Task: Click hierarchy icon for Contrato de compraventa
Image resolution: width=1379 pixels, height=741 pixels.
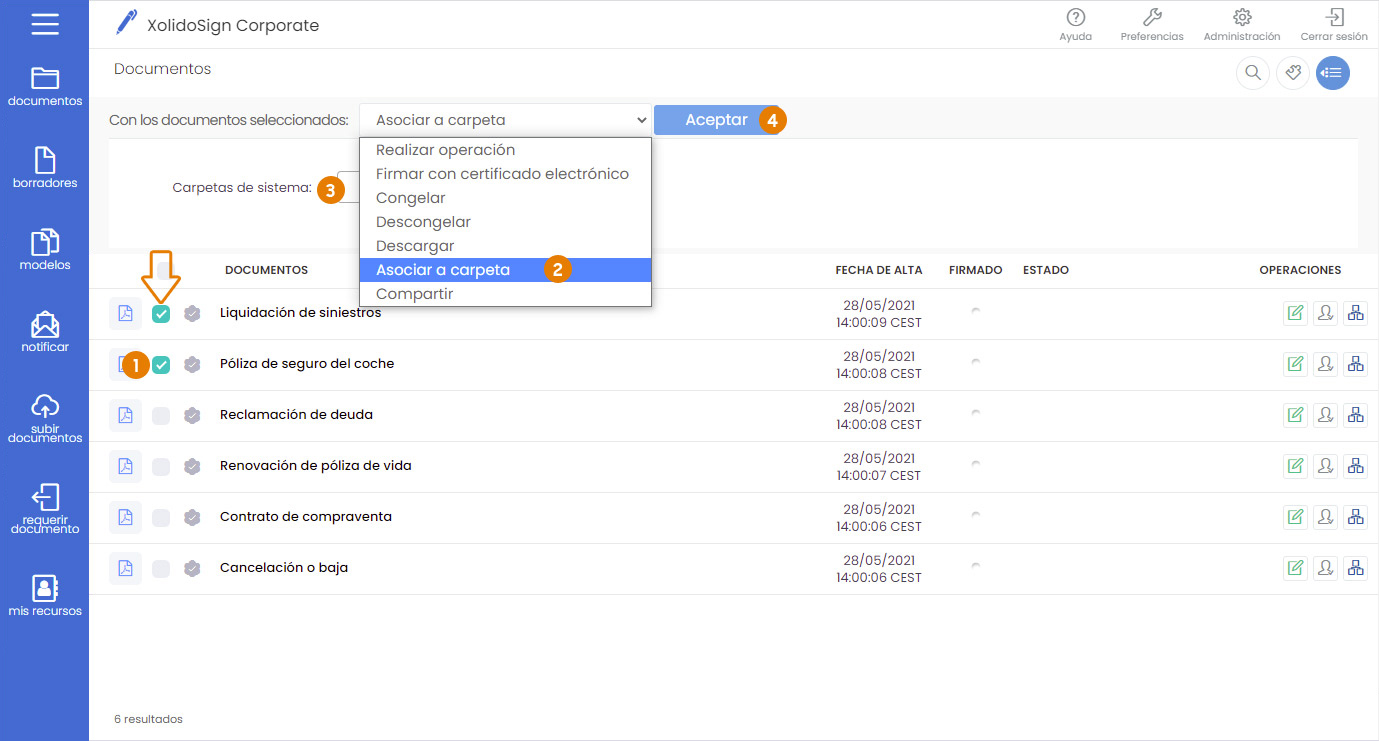Action: 1355,517
